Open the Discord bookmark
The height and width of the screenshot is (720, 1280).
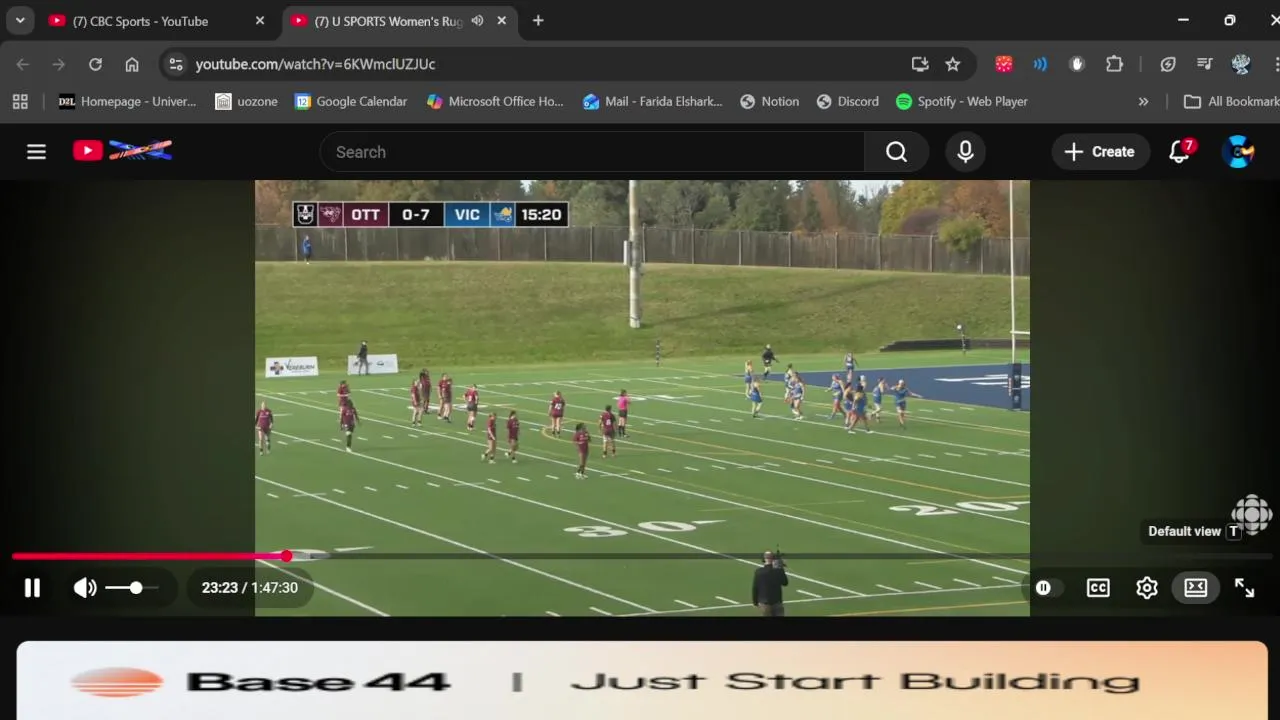(848, 101)
